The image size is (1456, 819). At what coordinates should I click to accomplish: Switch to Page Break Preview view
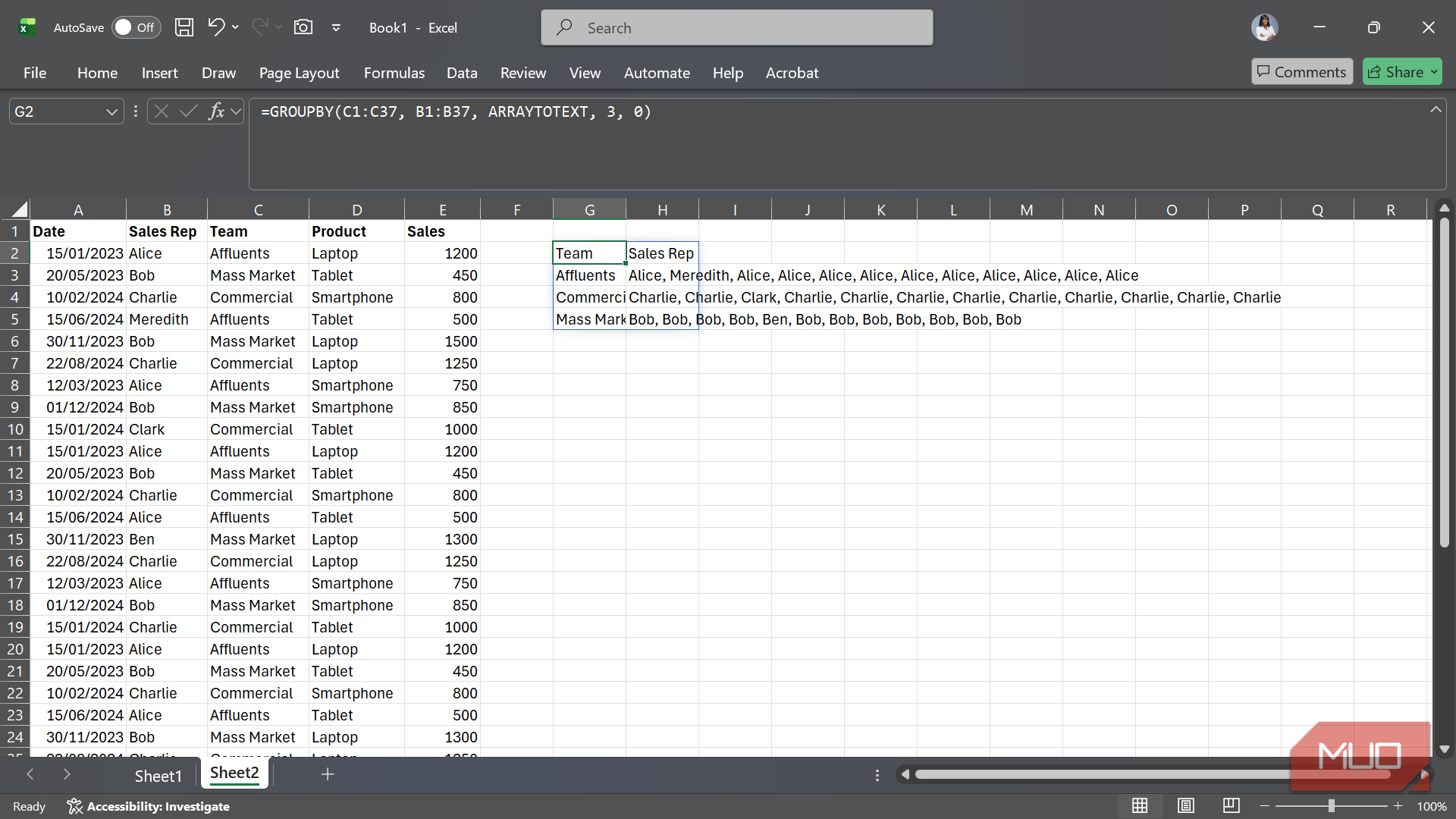tap(1231, 805)
